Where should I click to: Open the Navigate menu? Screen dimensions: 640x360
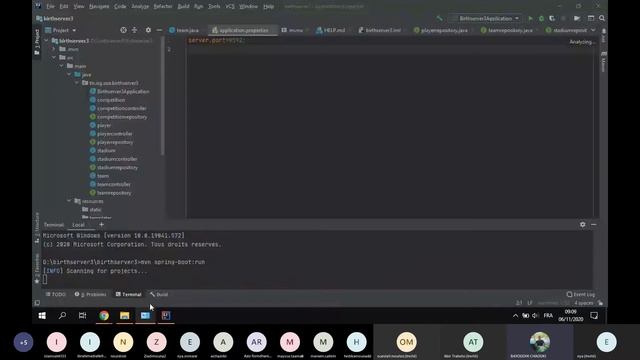99,7
